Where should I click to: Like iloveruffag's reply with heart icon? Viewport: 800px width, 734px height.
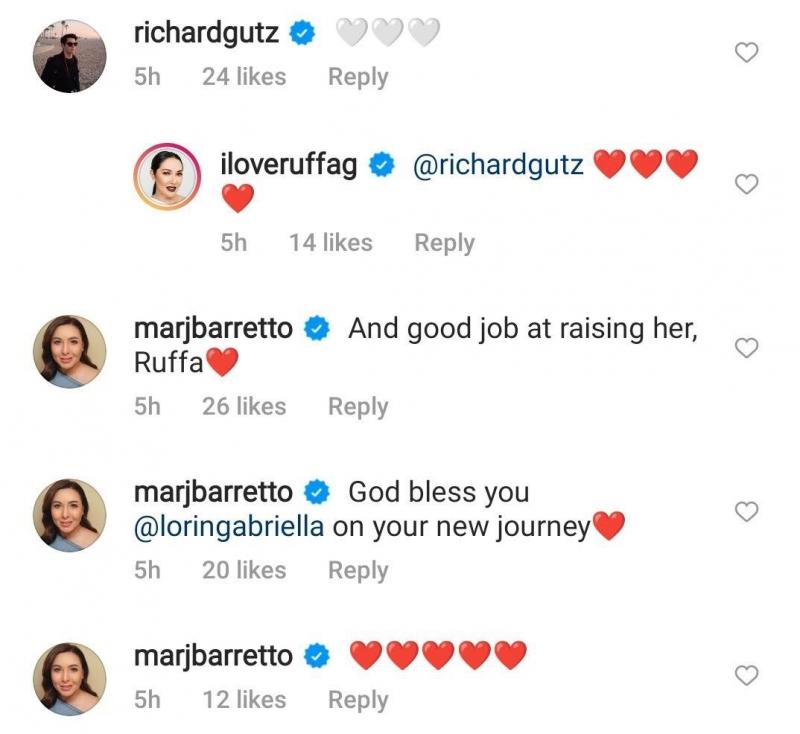[747, 183]
